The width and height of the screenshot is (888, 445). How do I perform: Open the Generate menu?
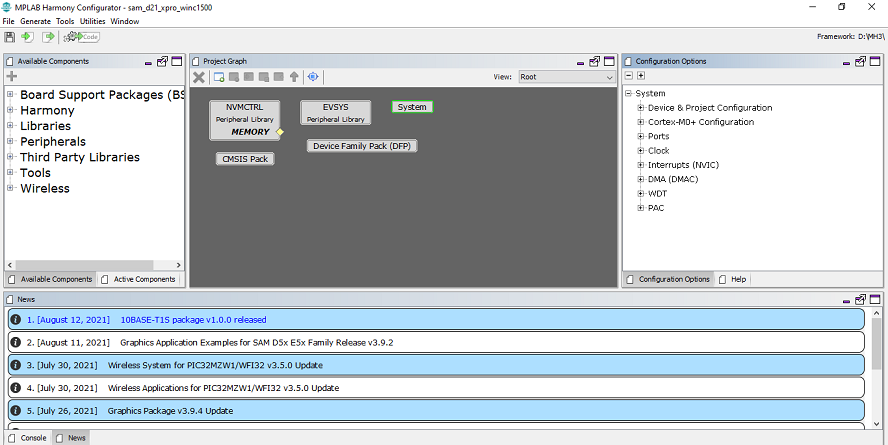pyautogui.click(x=34, y=21)
